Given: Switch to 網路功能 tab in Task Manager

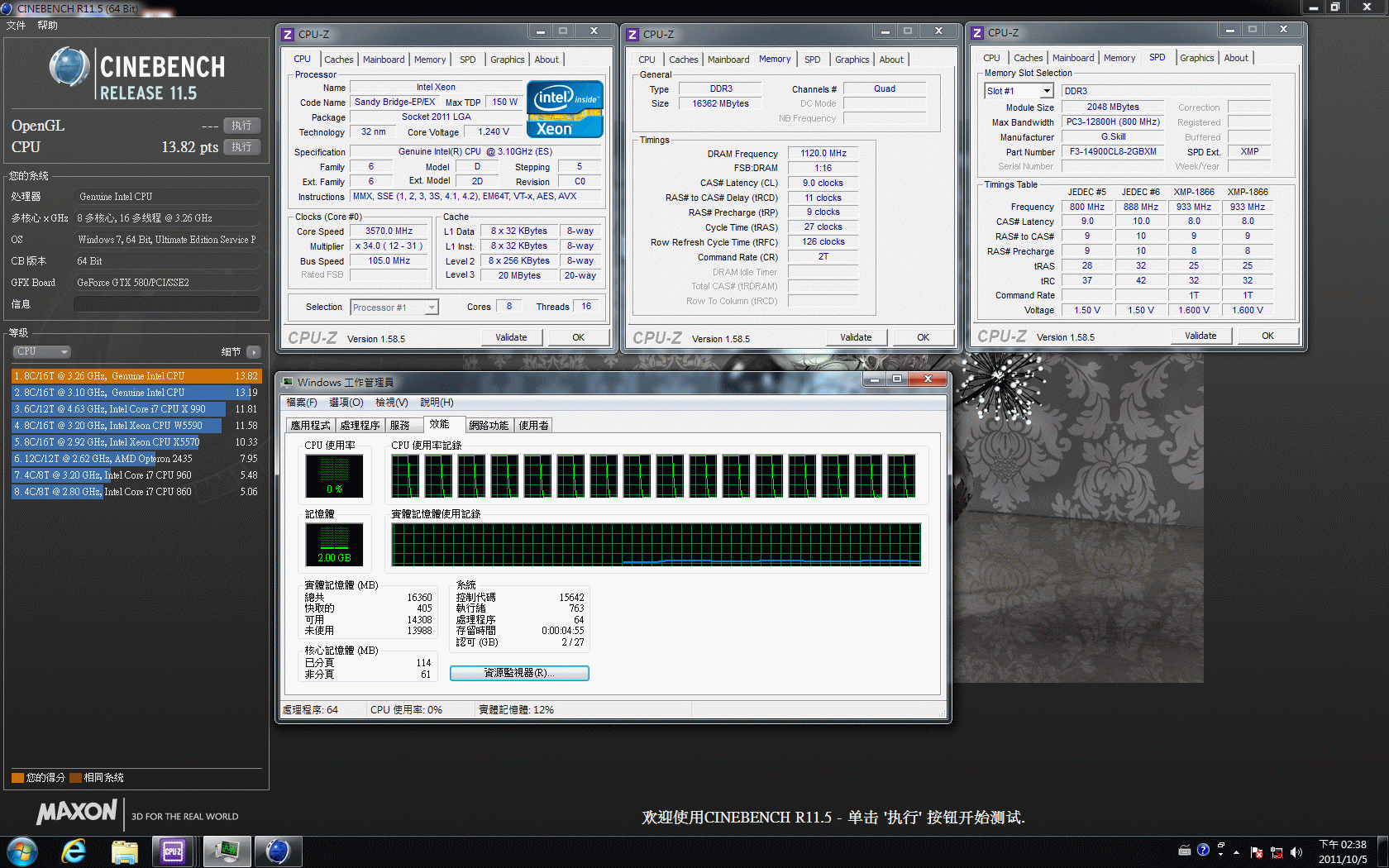Looking at the screenshot, I should point(489,425).
